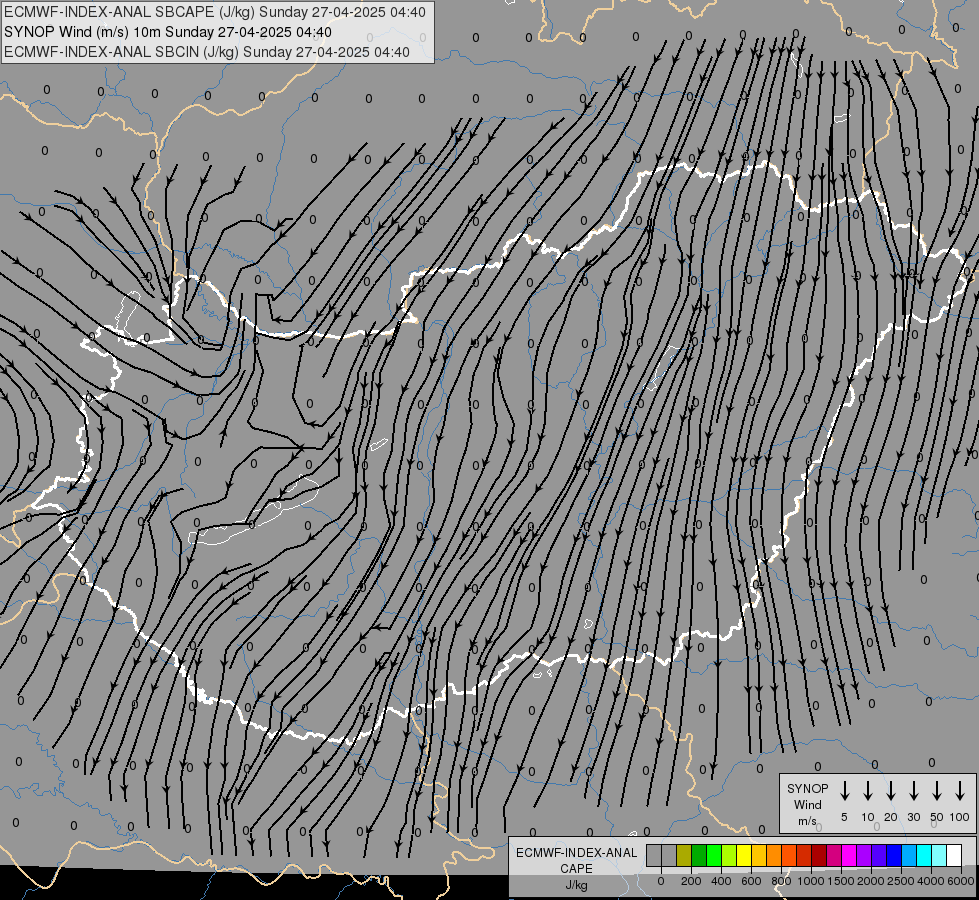Click the purple CAPE swatch left of 2000
The image size is (979, 900).
coord(864,855)
